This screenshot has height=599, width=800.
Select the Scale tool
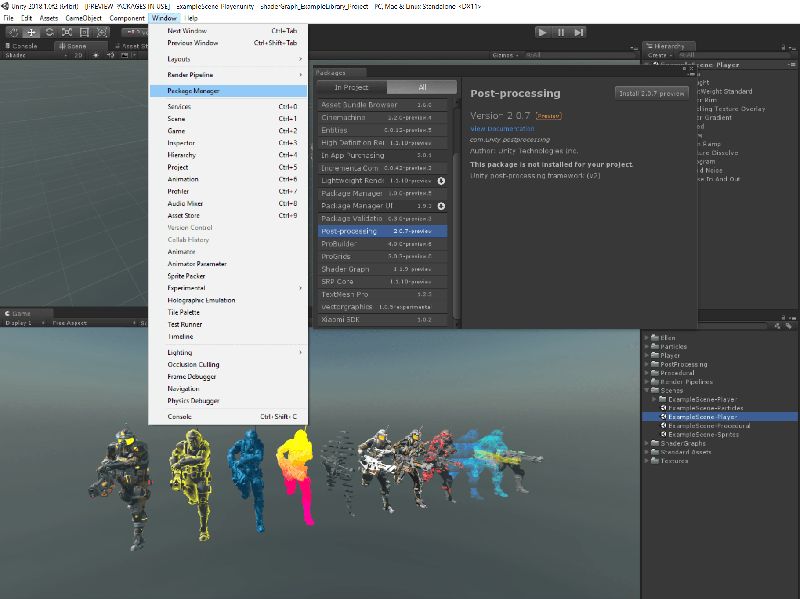click(67, 32)
